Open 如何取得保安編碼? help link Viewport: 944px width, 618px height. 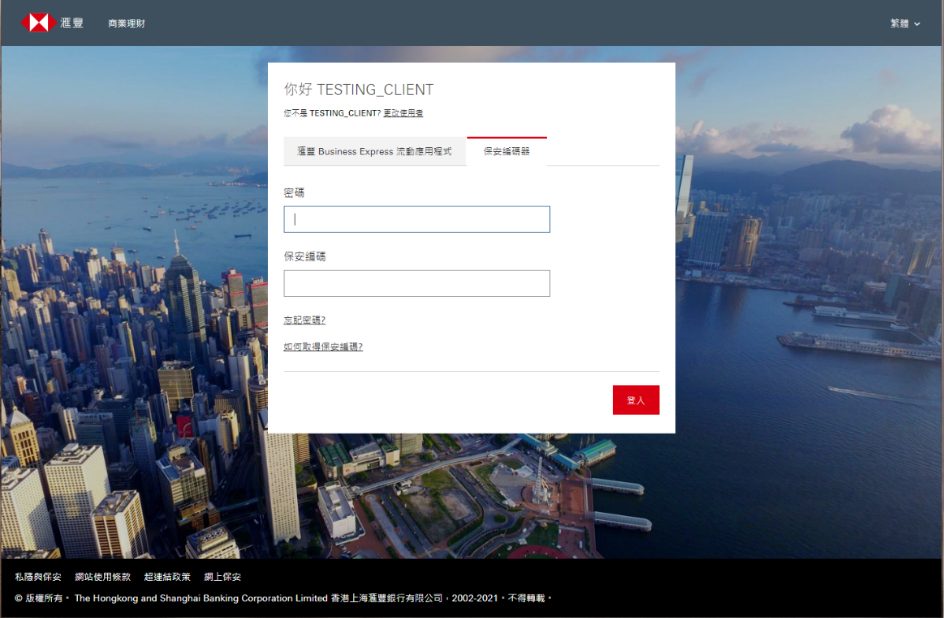pos(323,347)
